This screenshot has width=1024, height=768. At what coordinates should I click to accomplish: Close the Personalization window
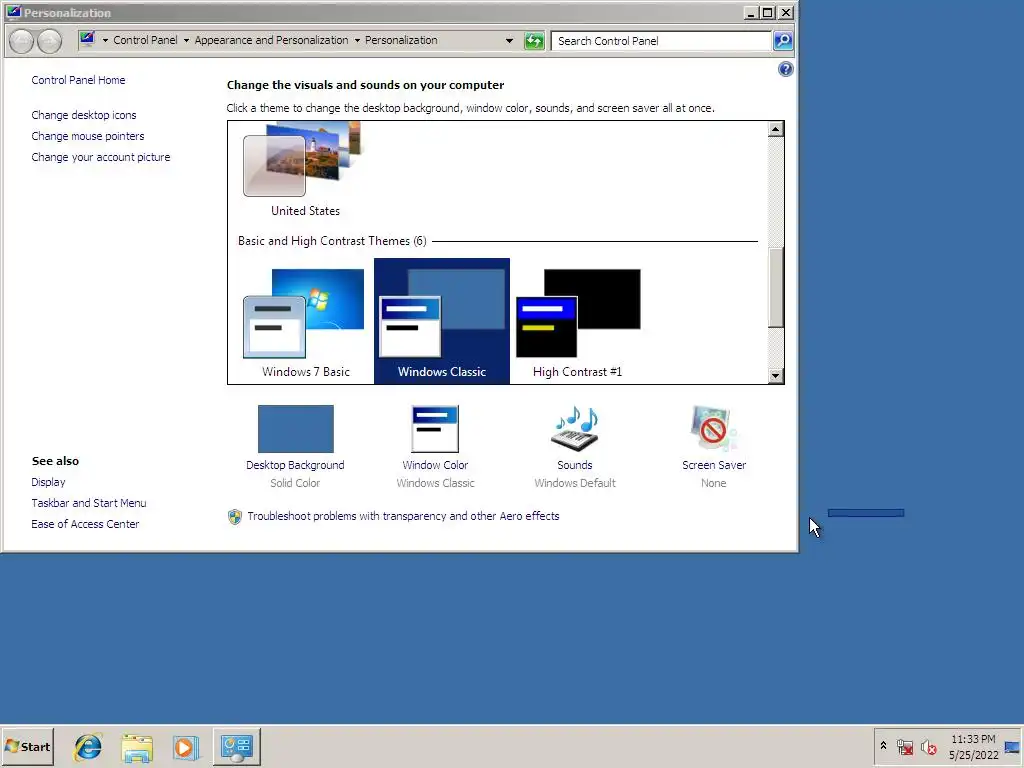click(786, 12)
